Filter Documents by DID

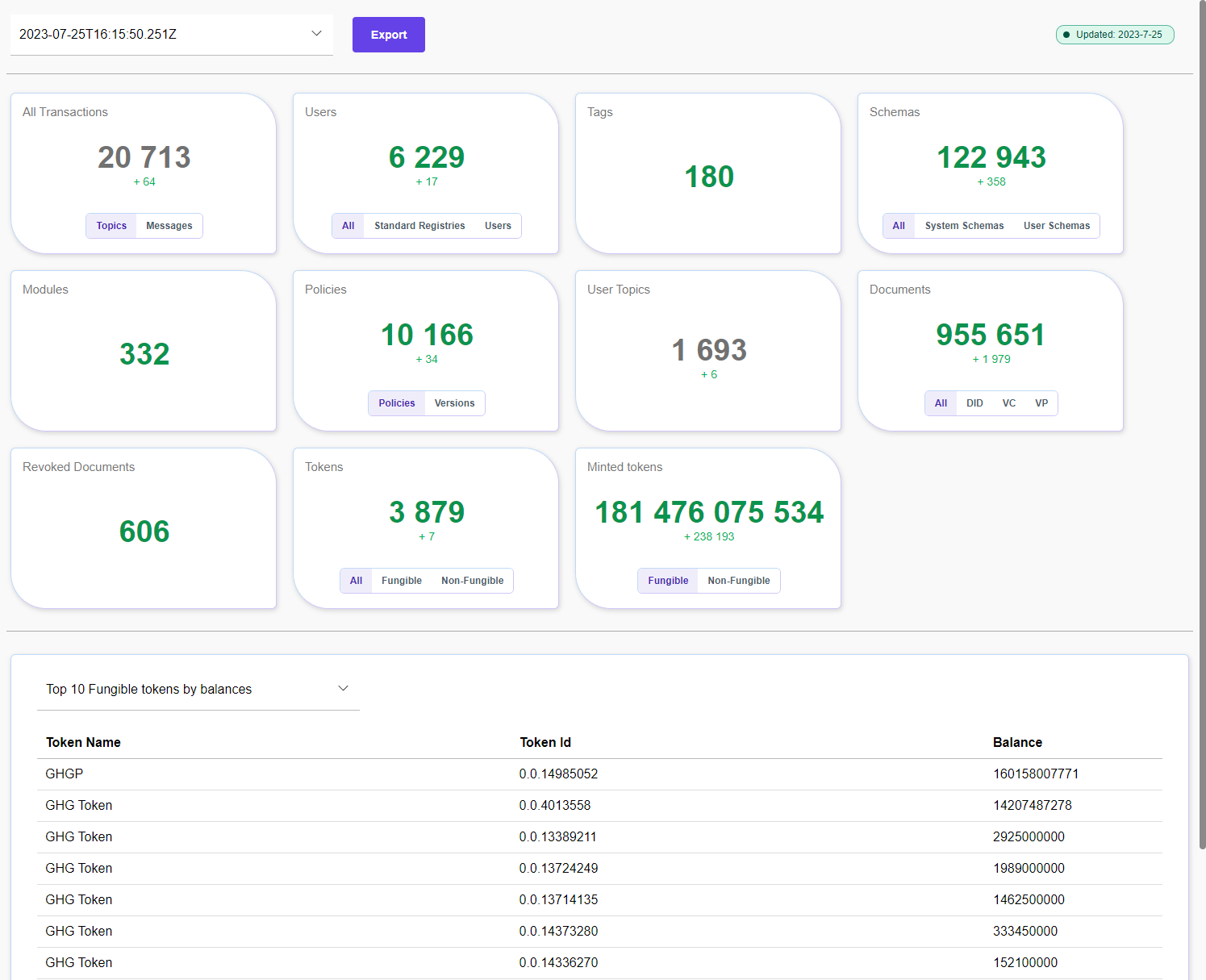[974, 403]
